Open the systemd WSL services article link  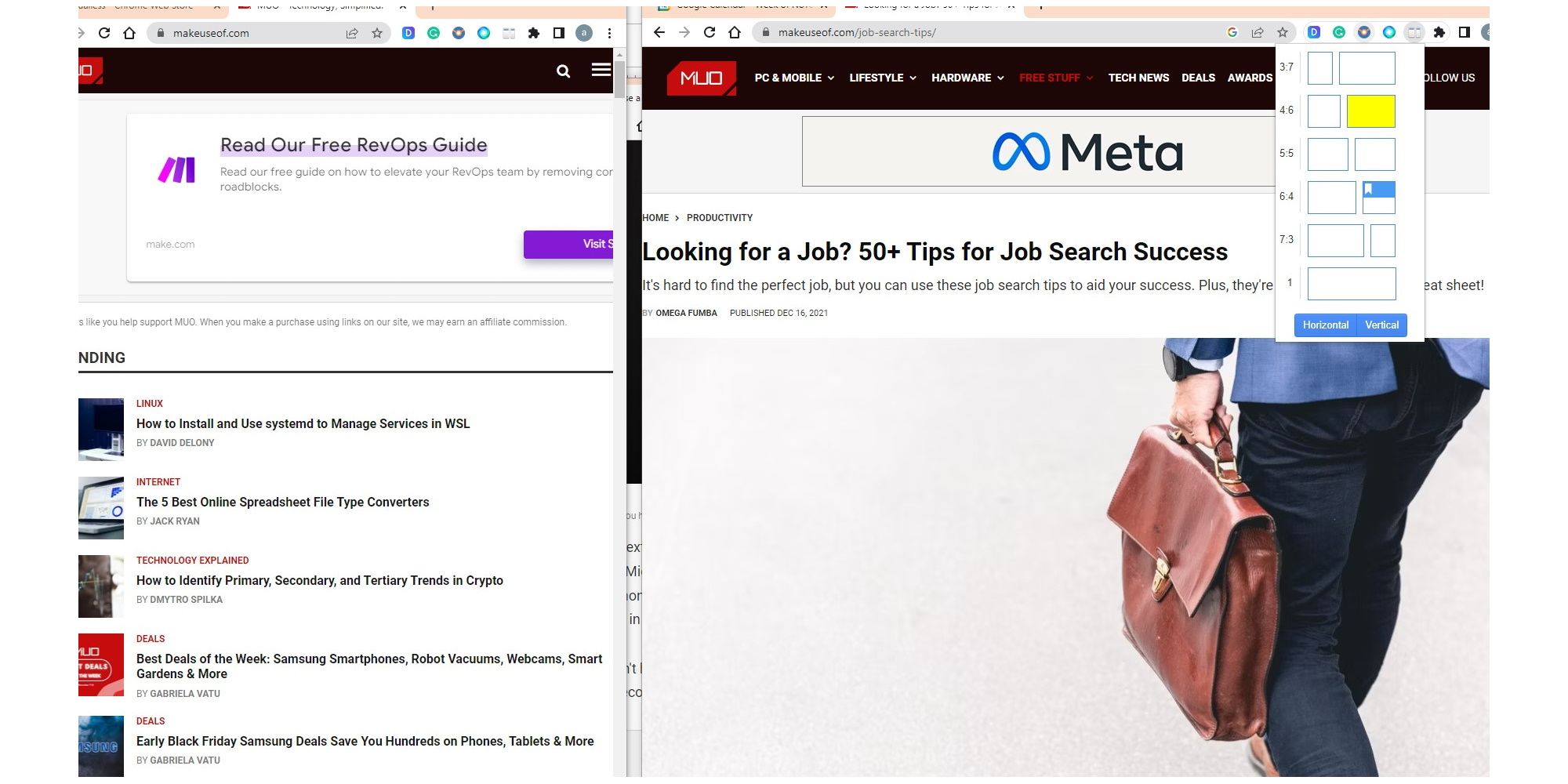(303, 424)
